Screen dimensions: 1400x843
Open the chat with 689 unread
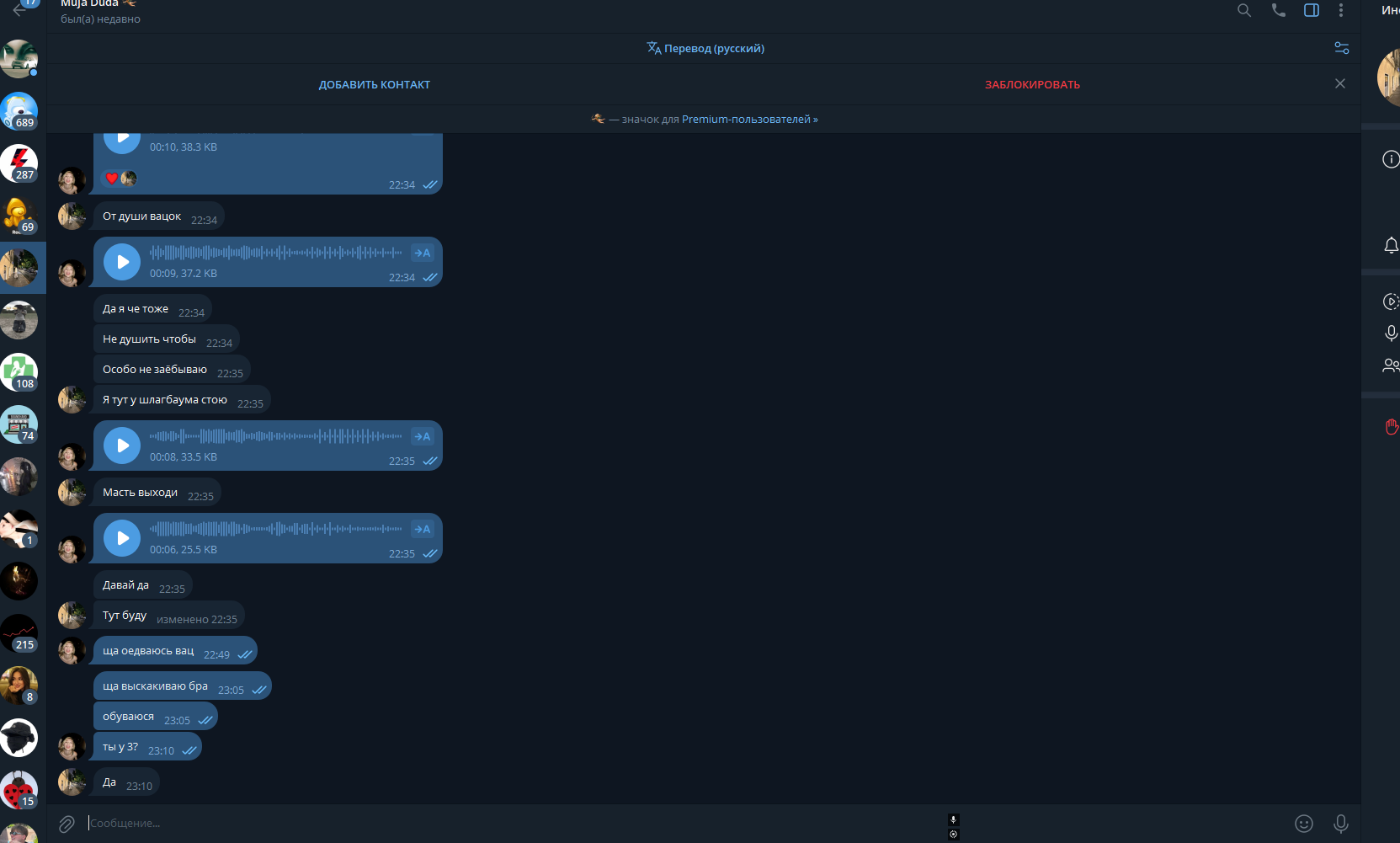(x=19, y=110)
